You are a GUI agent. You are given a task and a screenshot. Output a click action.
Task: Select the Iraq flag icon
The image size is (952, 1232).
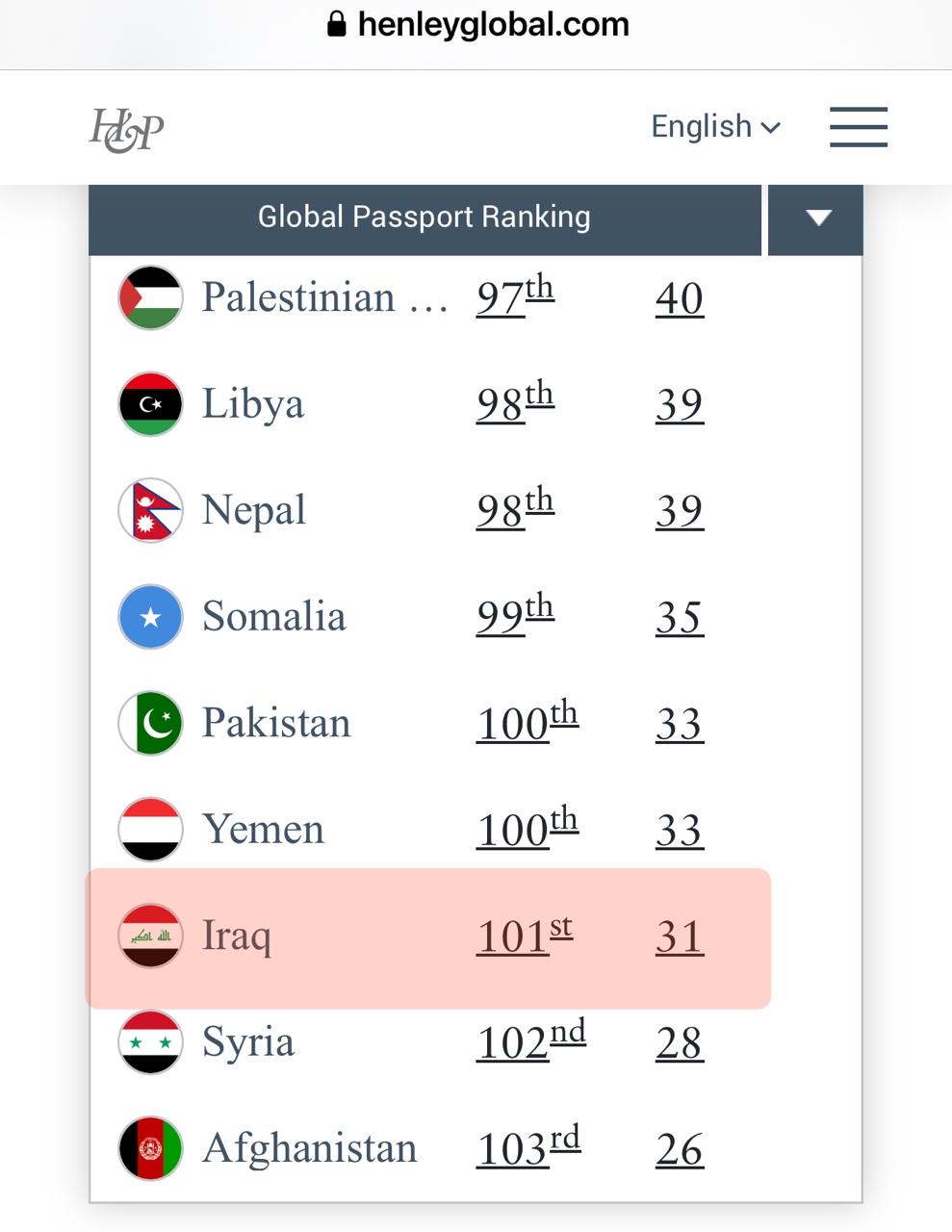[x=150, y=936]
